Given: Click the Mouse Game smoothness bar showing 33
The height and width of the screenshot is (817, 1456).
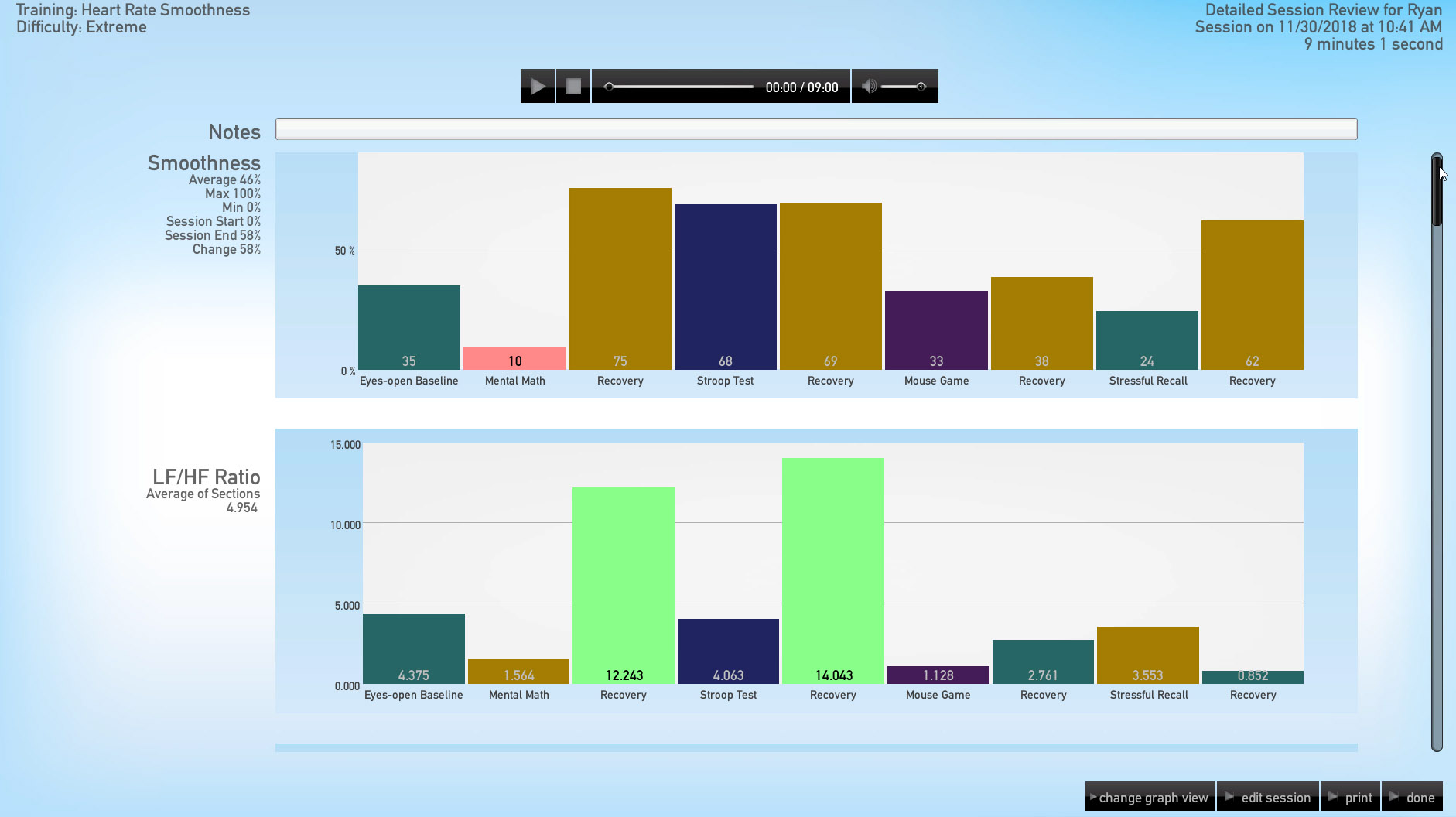Looking at the screenshot, I should 936,330.
